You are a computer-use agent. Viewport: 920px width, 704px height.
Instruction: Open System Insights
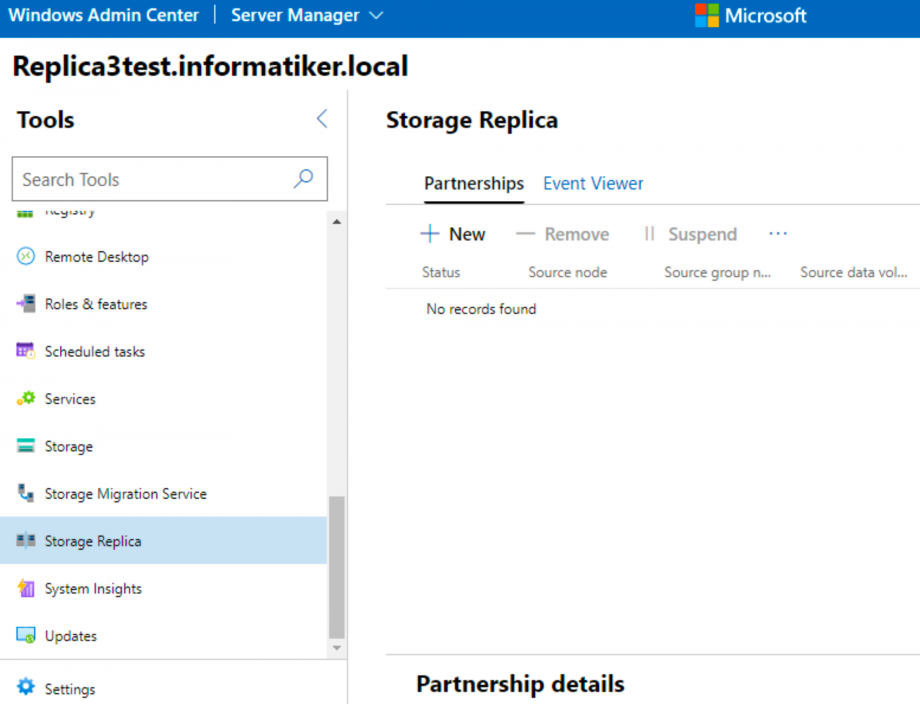click(95, 589)
